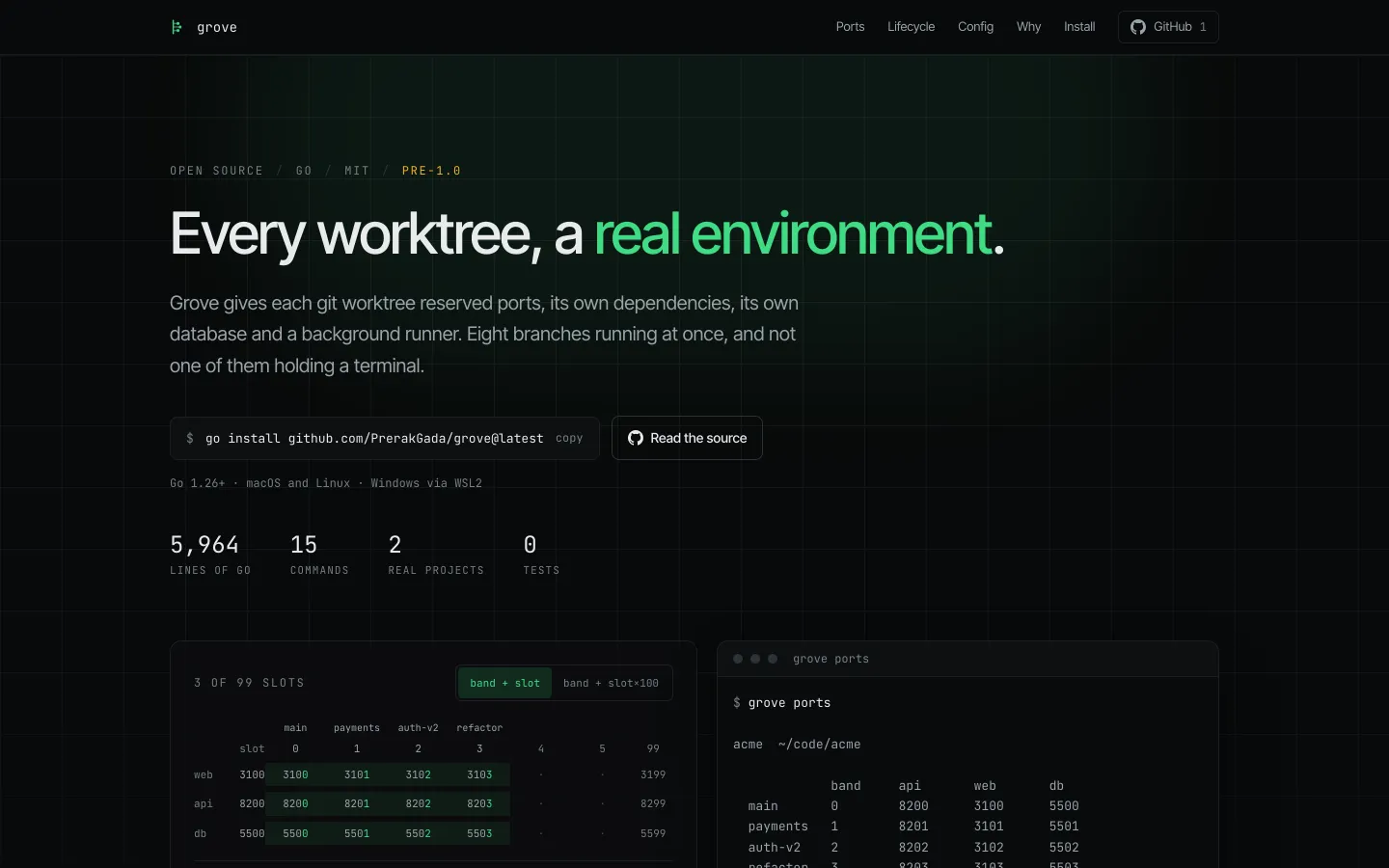Jump to the Install section

click(x=1079, y=27)
